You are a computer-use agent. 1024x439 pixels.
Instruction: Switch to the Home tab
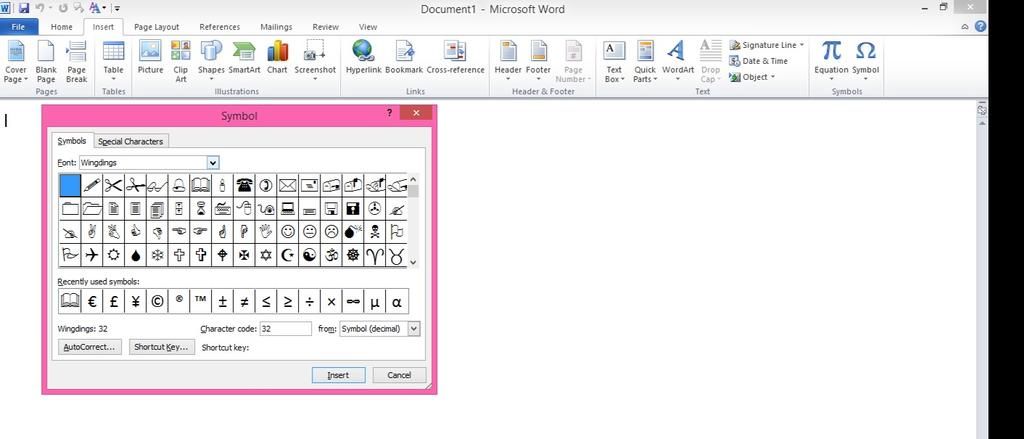coord(61,27)
